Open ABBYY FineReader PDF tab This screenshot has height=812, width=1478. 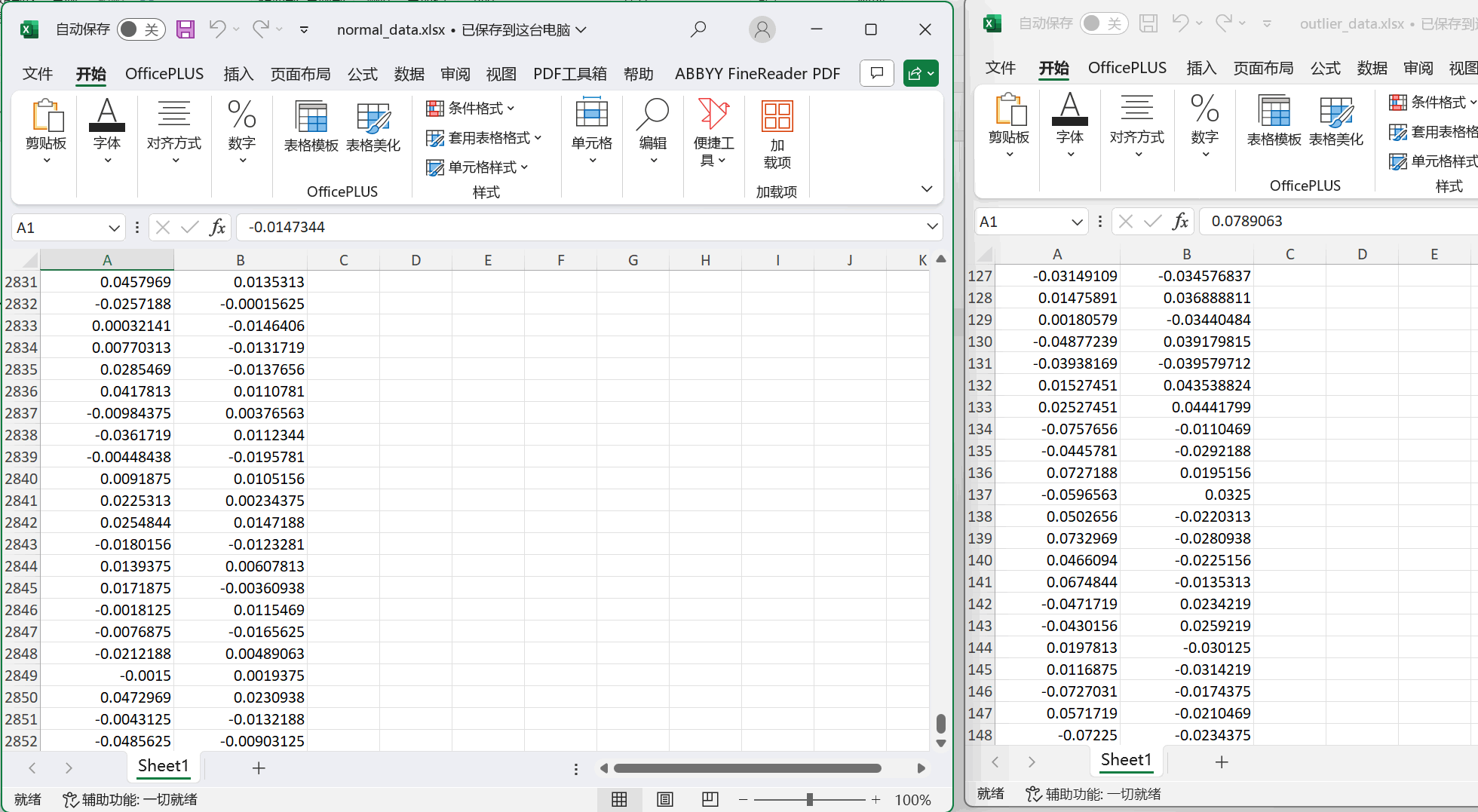[757, 74]
